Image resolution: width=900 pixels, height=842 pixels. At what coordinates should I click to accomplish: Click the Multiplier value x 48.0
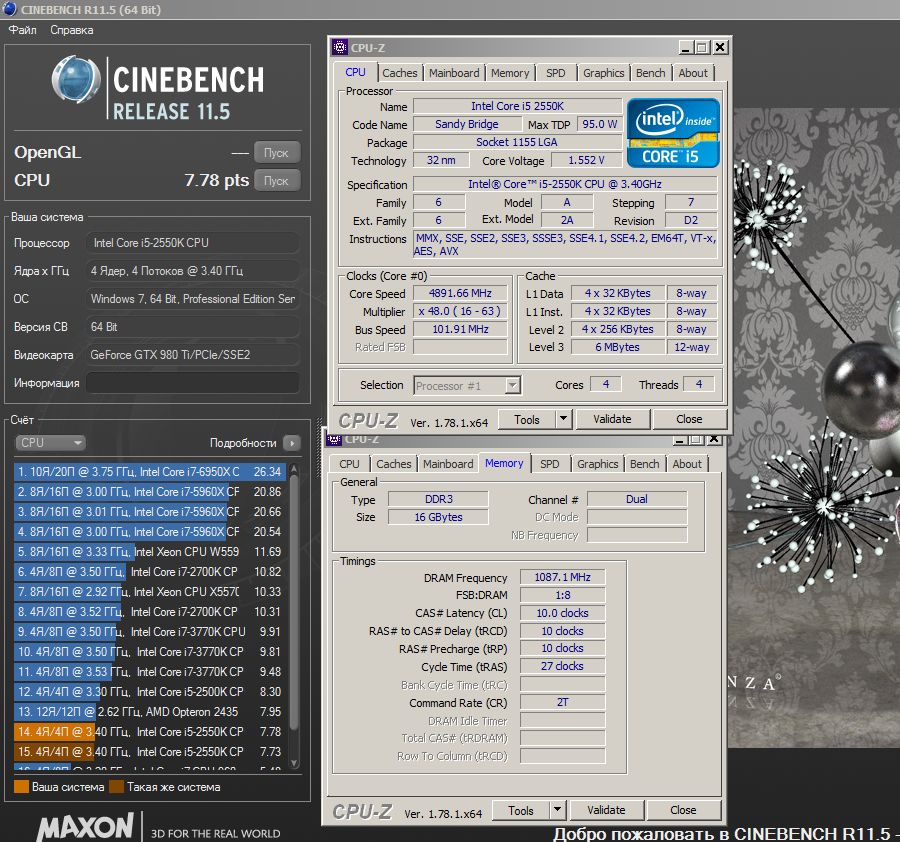[x=460, y=312]
